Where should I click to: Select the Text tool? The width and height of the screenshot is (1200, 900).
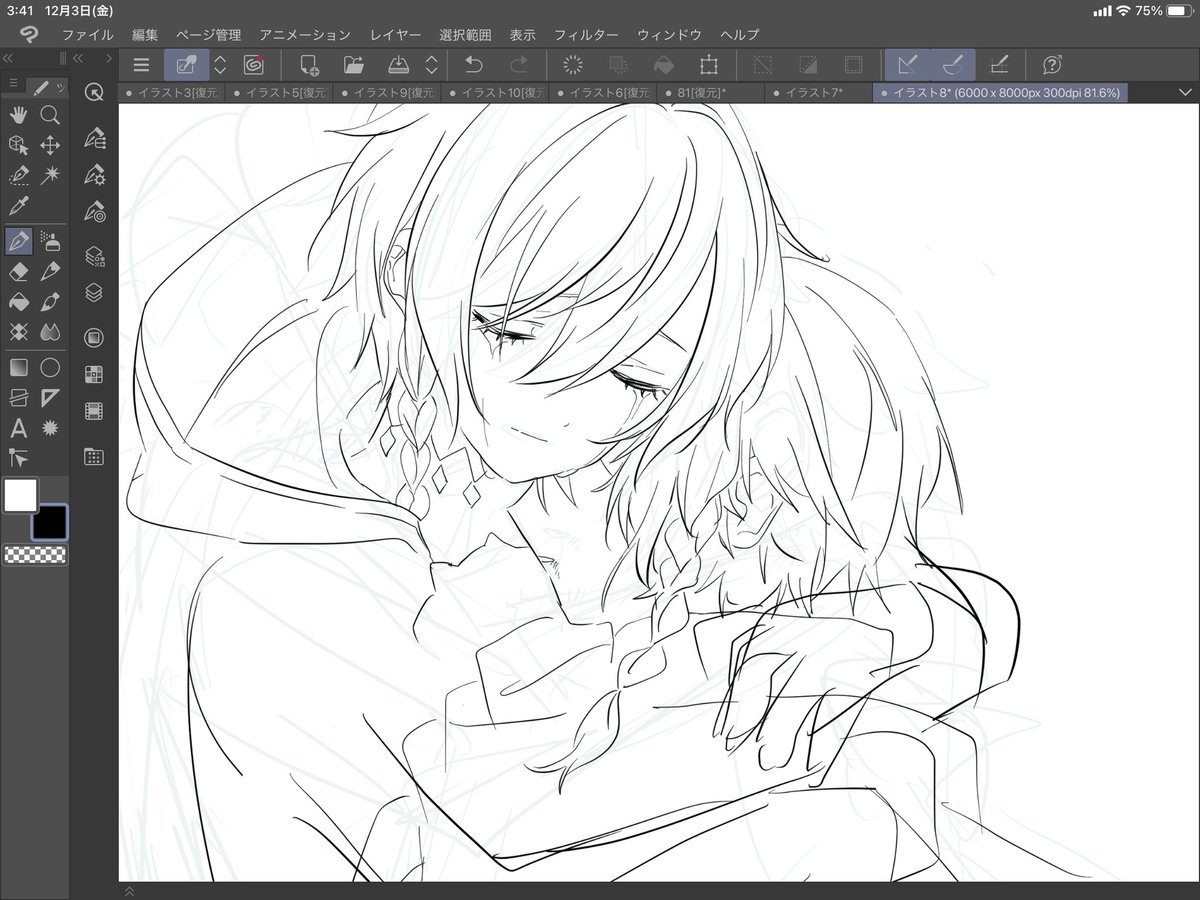point(18,428)
